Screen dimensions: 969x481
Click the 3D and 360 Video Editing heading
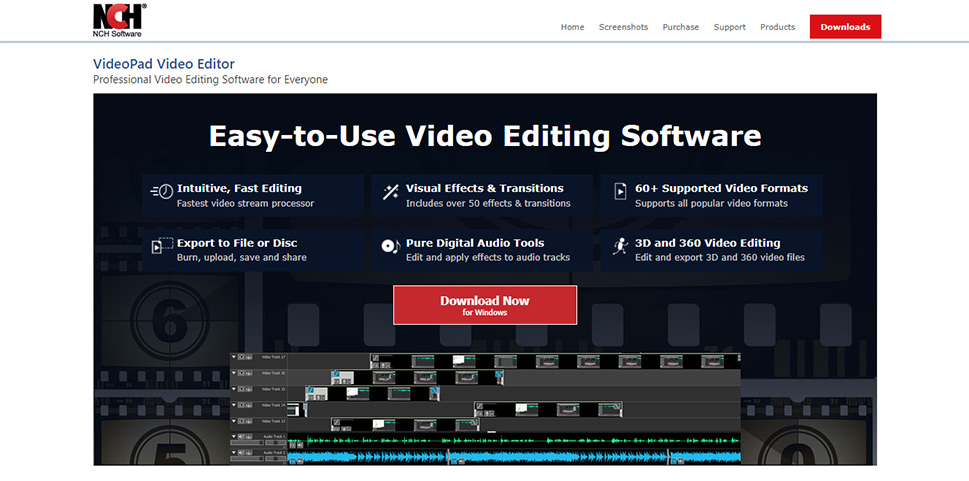708,243
